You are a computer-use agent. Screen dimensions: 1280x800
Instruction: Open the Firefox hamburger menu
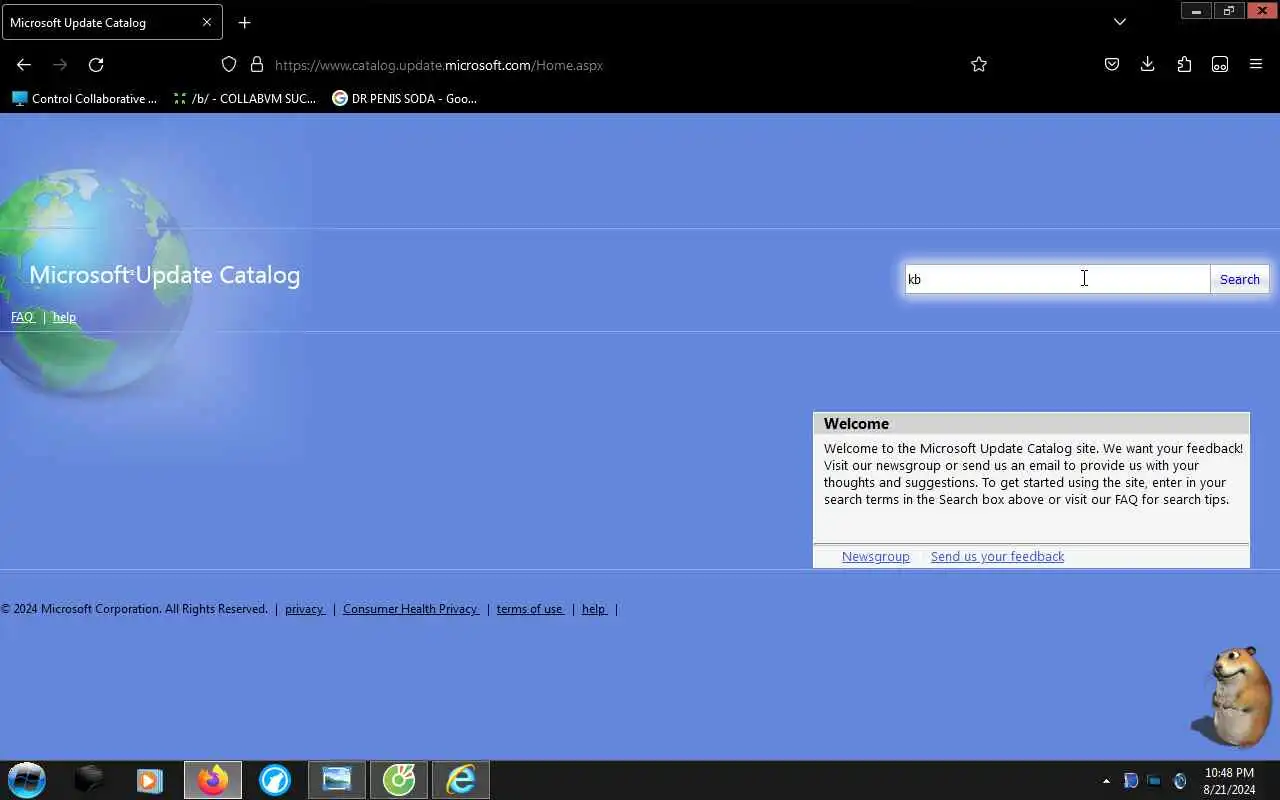[x=1256, y=64]
